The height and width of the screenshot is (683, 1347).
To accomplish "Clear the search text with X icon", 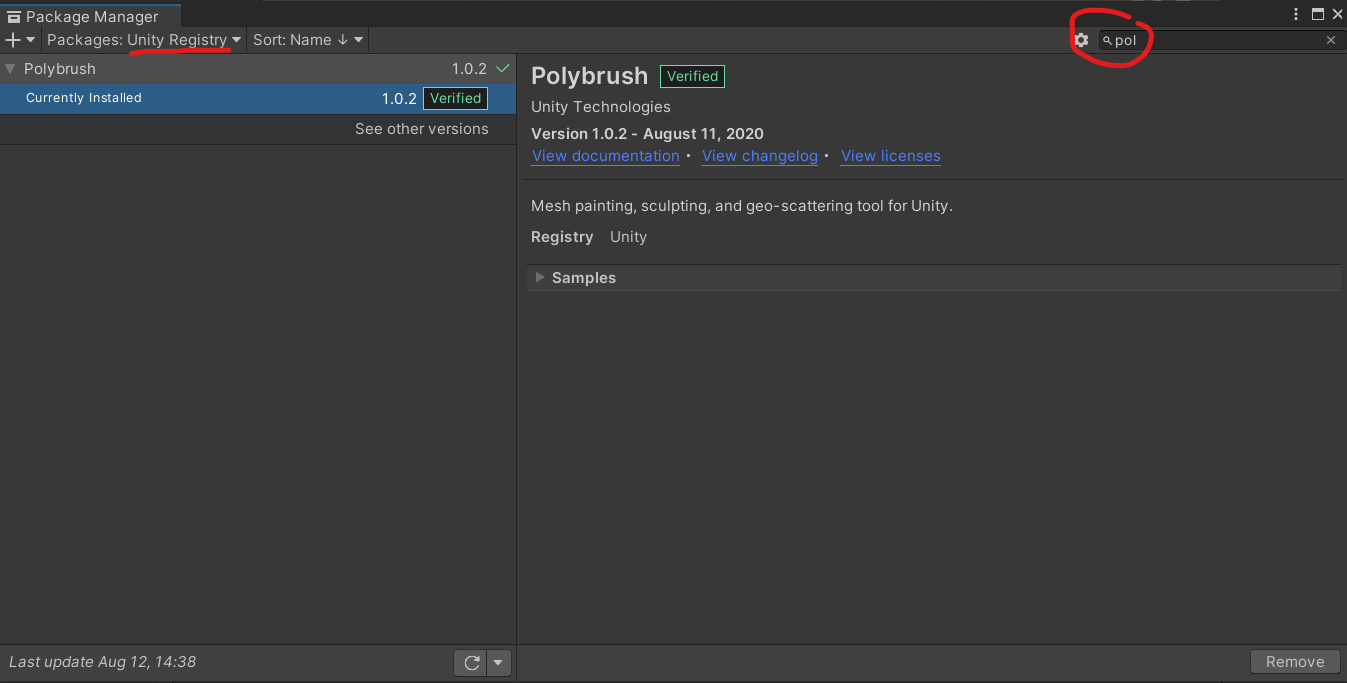I will (x=1331, y=40).
